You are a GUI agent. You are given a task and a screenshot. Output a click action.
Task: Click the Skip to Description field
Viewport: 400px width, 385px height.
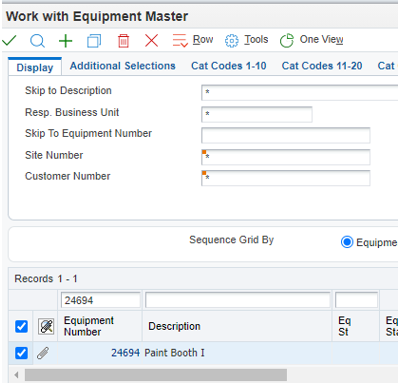[299, 92]
